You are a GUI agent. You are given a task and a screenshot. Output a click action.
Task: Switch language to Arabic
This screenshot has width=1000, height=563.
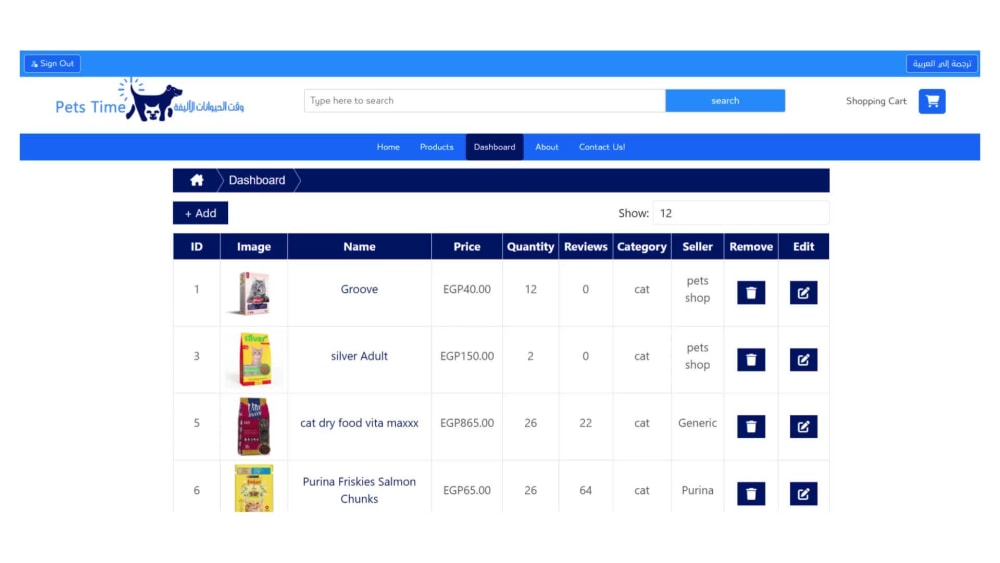941,64
